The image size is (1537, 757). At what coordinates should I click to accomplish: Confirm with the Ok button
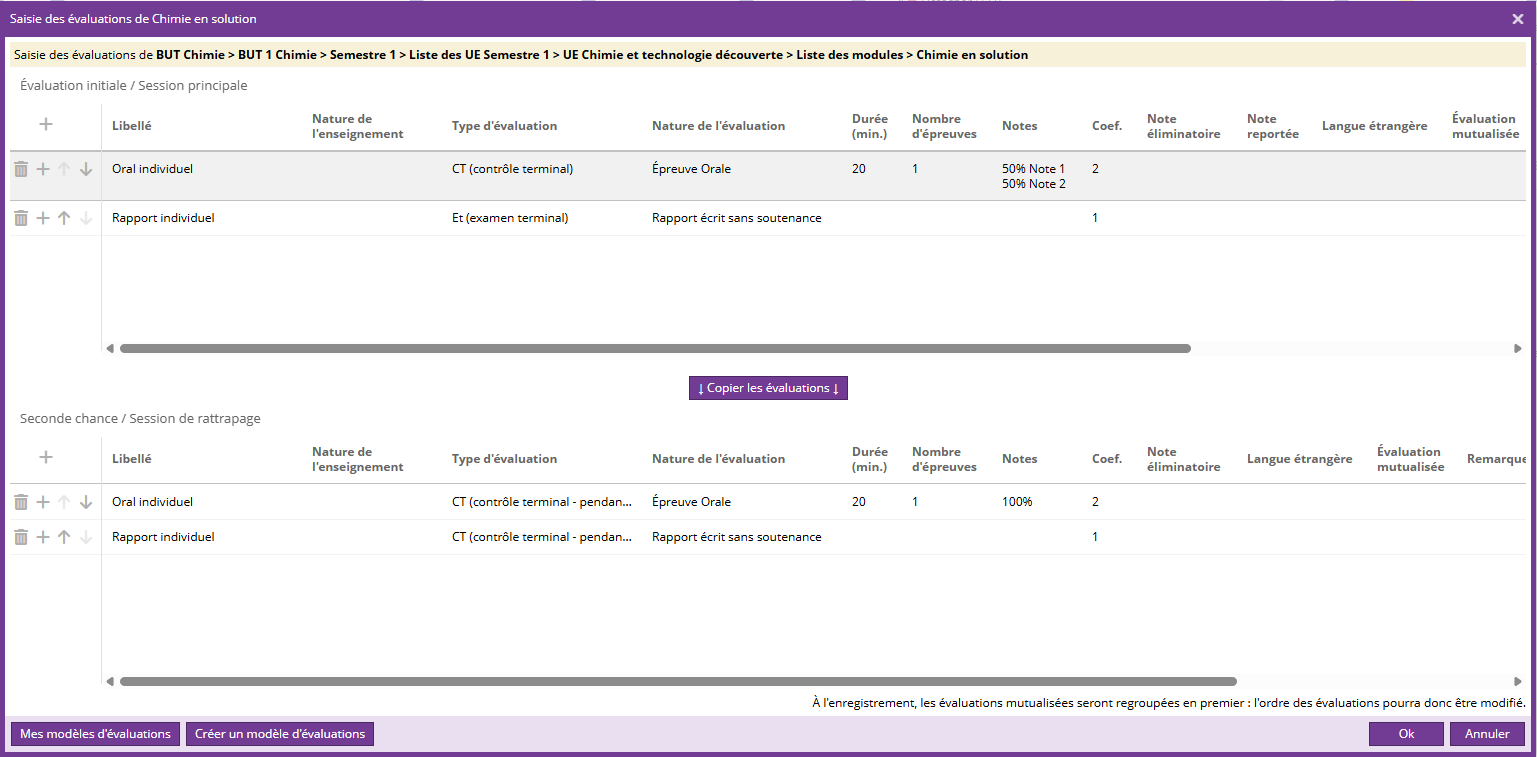(1406, 734)
